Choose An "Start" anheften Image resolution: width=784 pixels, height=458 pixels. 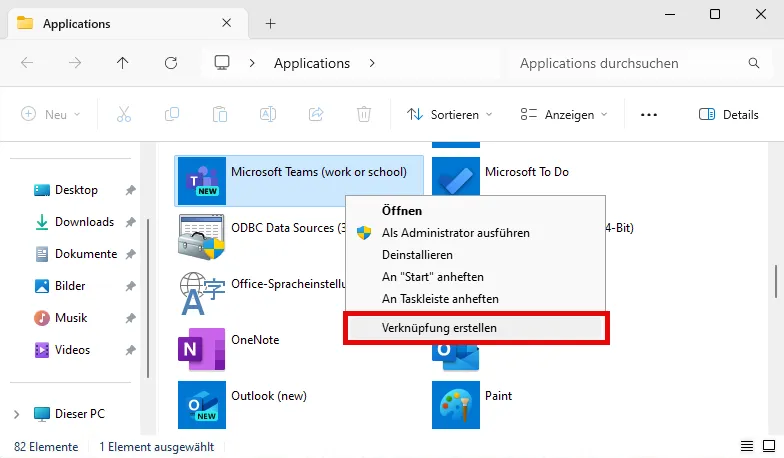[x=475, y=276]
